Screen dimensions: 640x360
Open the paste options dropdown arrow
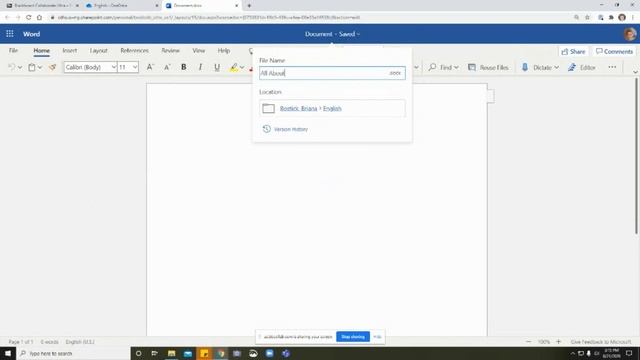40,68
